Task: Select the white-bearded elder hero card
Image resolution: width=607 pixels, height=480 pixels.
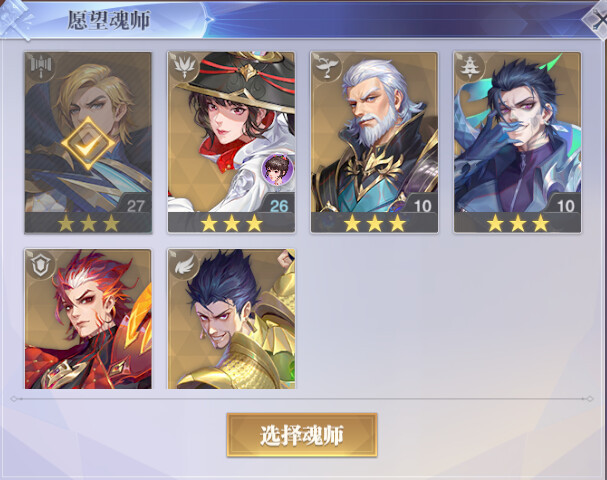Action: pos(374,142)
